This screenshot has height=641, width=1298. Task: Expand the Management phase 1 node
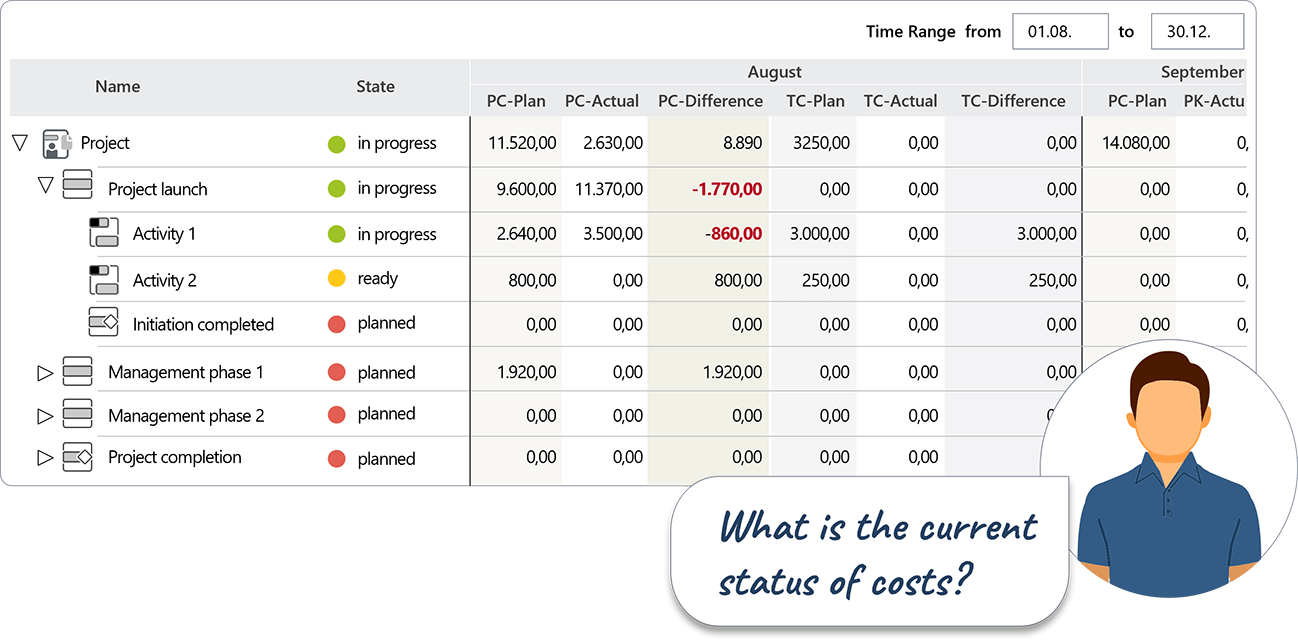44,373
